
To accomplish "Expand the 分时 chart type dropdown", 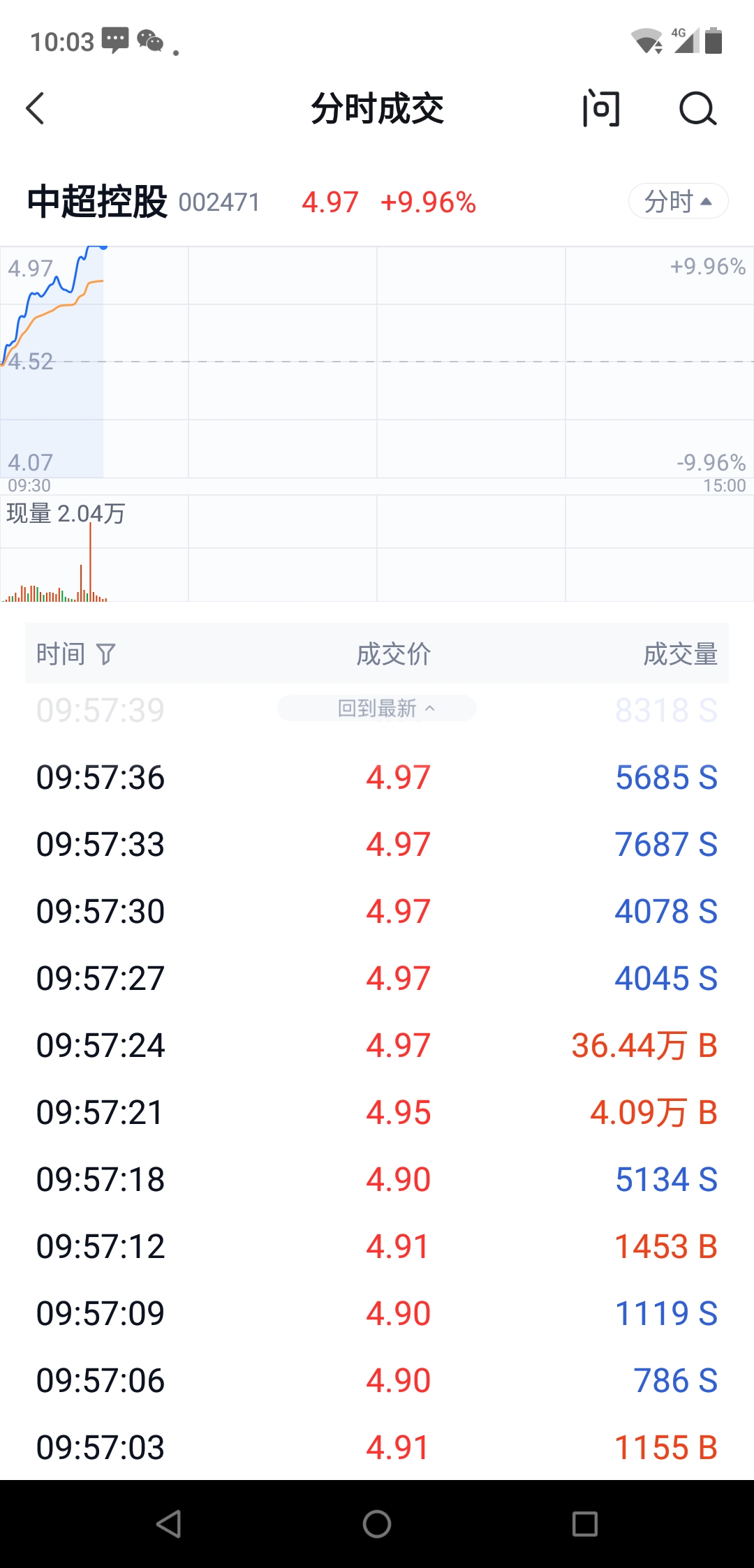I will 677,202.
